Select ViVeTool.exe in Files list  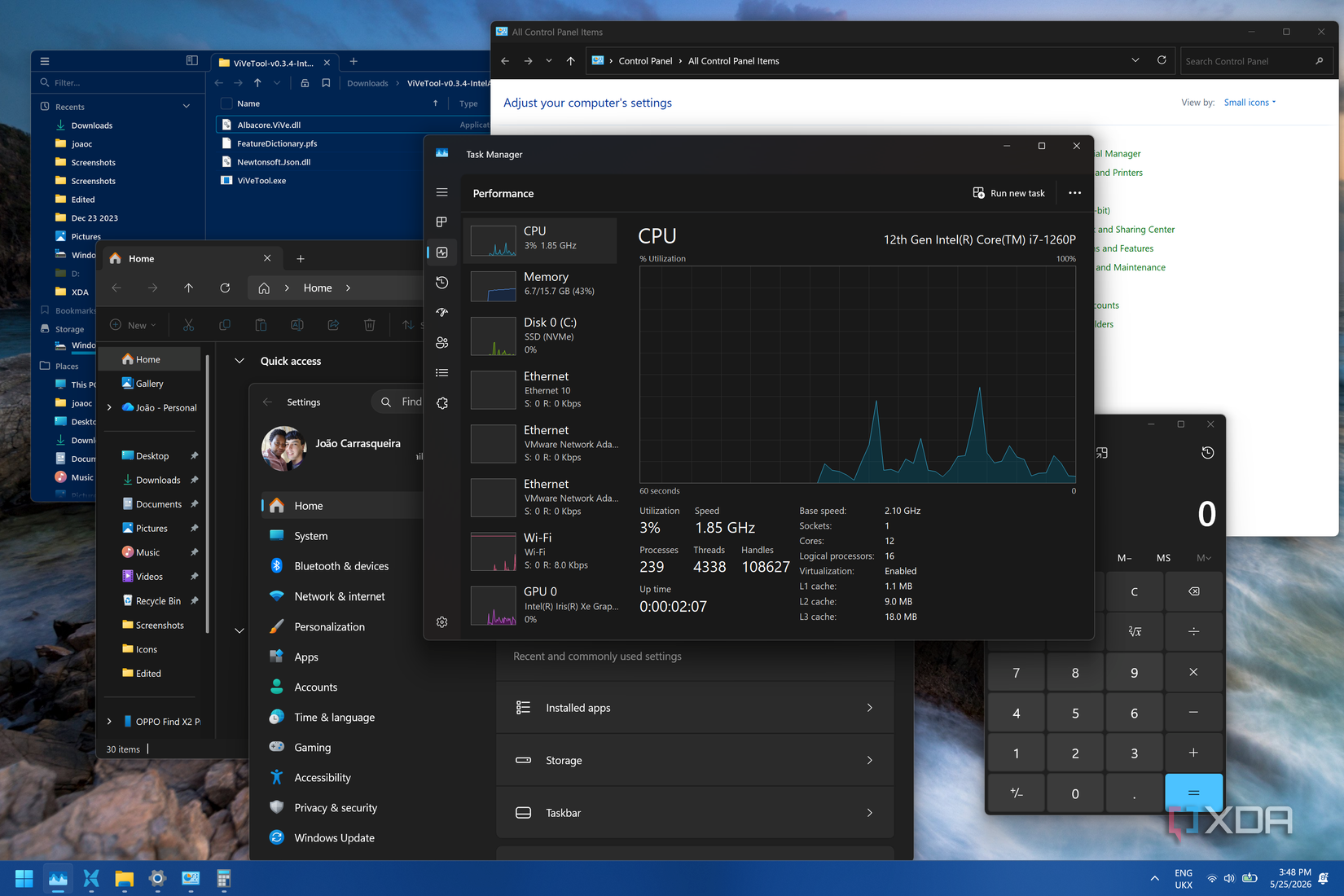261,180
